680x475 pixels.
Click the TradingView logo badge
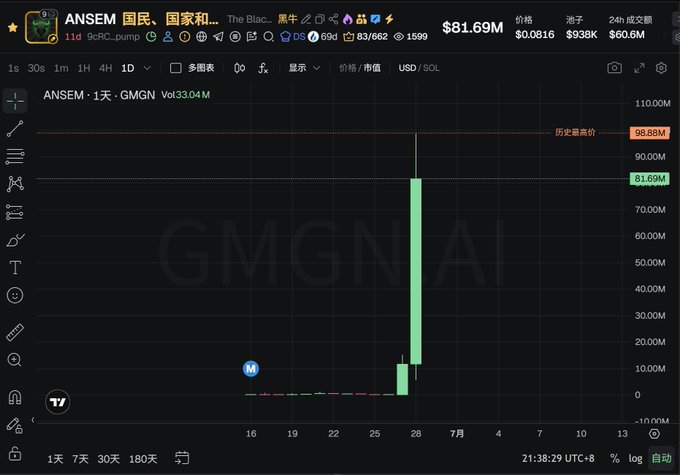coord(58,402)
